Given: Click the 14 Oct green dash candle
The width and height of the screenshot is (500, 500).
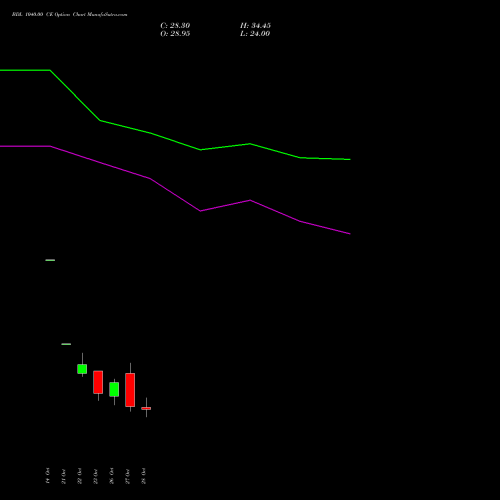Looking at the screenshot, I should pyautogui.click(x=50, y=260).
